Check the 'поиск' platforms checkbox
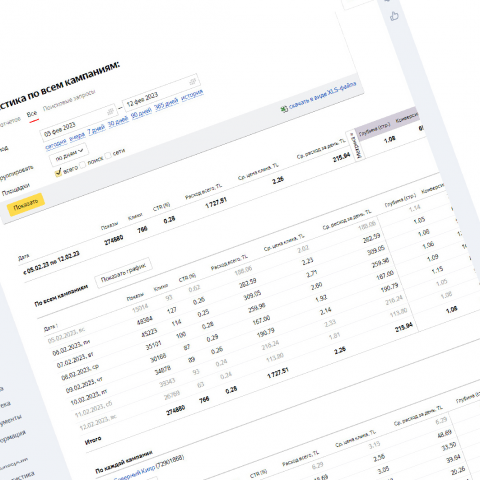 (x=82, y=164)
